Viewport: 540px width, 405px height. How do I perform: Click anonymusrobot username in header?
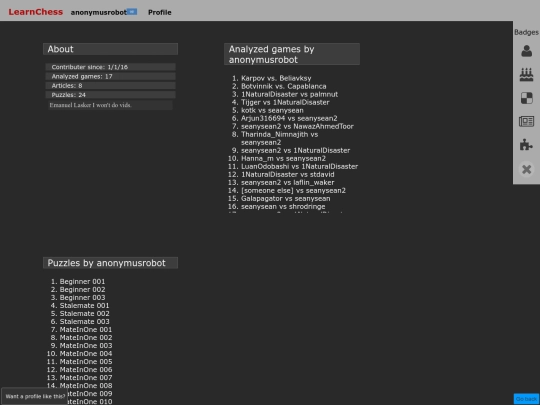(x=98, y=12)
